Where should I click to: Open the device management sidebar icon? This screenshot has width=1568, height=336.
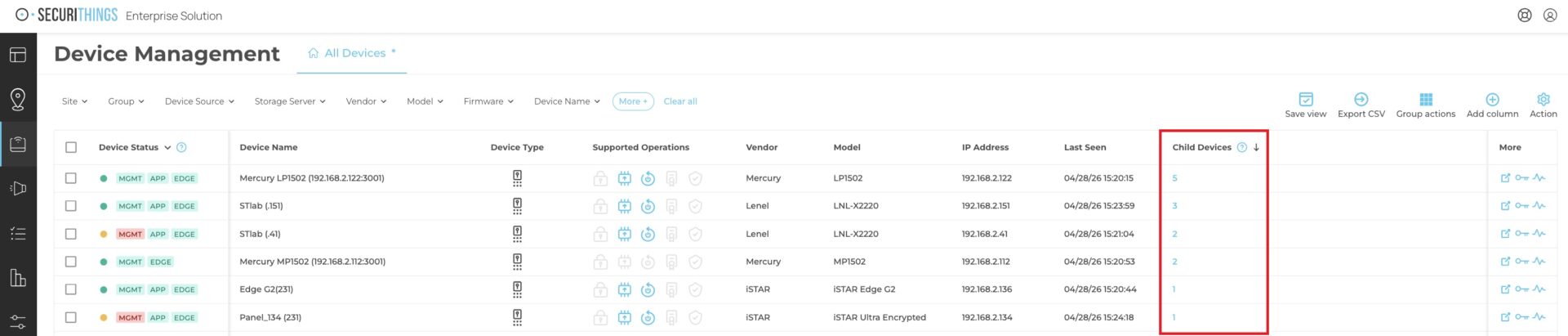[18, 144]
